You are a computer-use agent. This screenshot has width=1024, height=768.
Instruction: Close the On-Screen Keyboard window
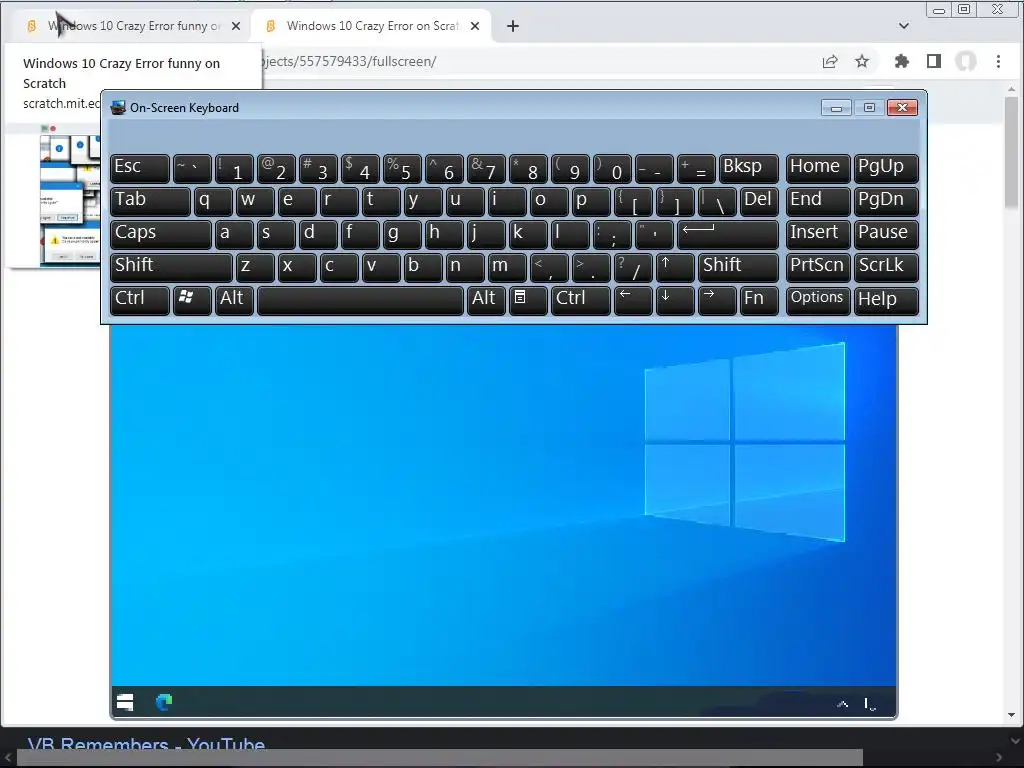point(903,108)
